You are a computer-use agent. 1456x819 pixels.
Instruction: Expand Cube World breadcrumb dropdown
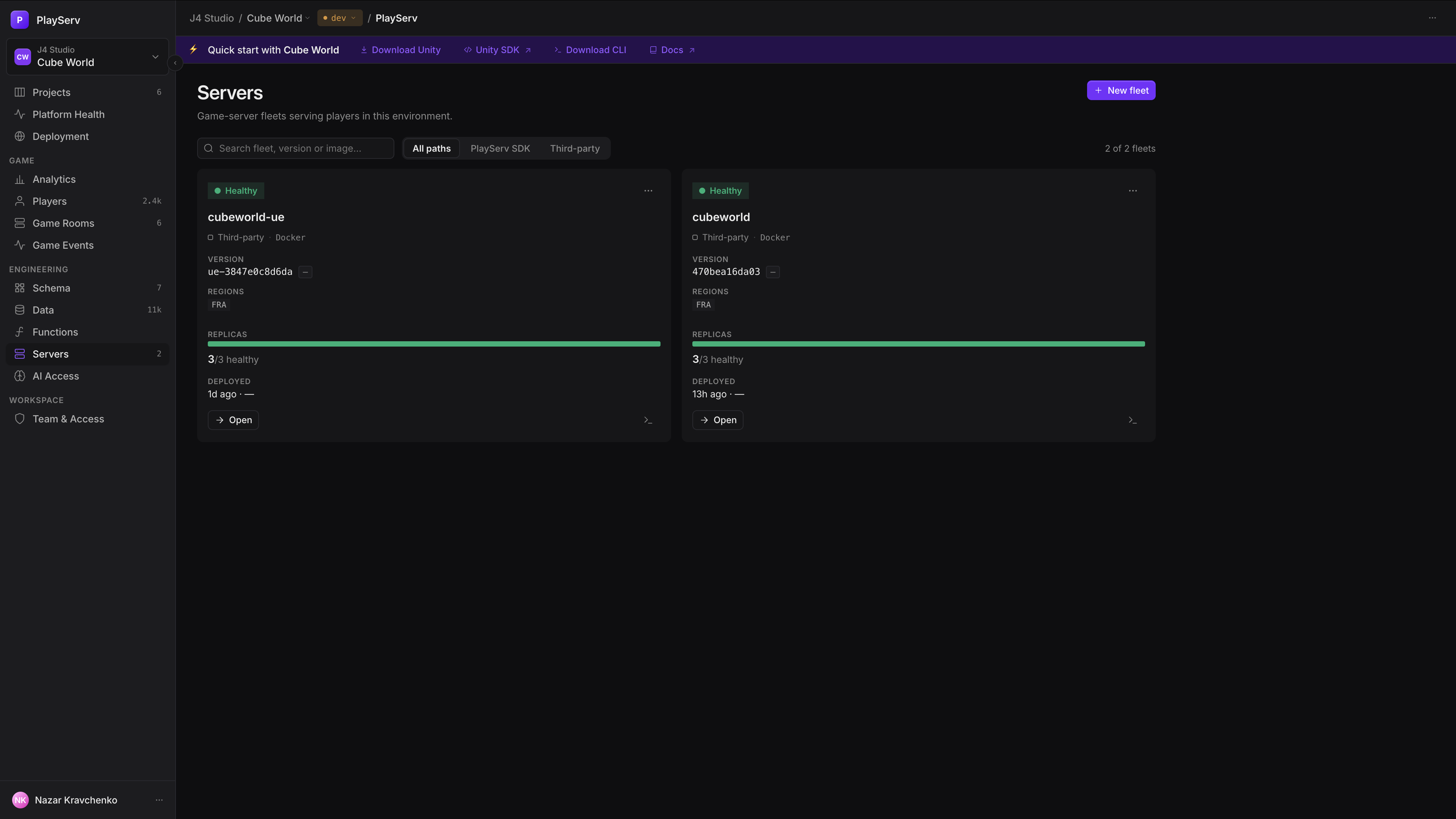278,18
